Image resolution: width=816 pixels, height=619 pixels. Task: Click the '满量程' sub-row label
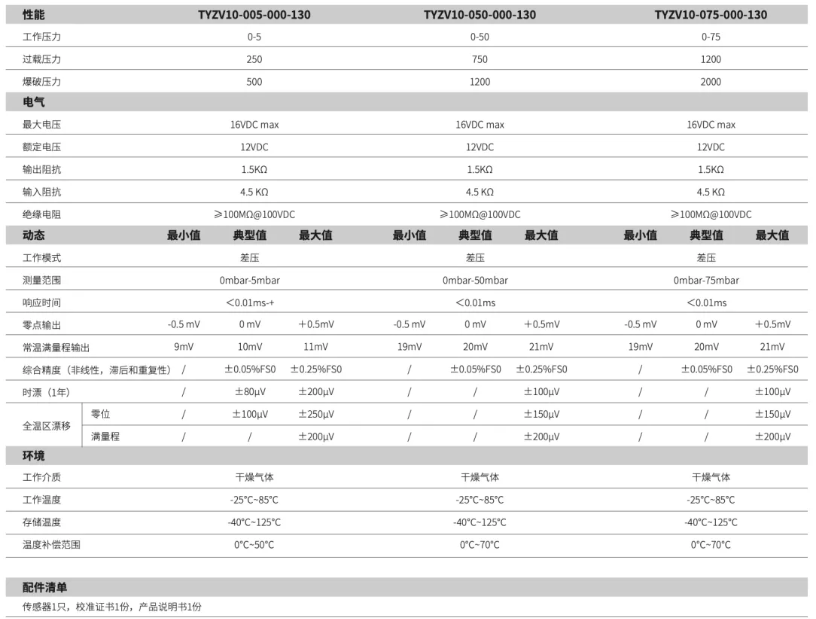coord(105,436)
